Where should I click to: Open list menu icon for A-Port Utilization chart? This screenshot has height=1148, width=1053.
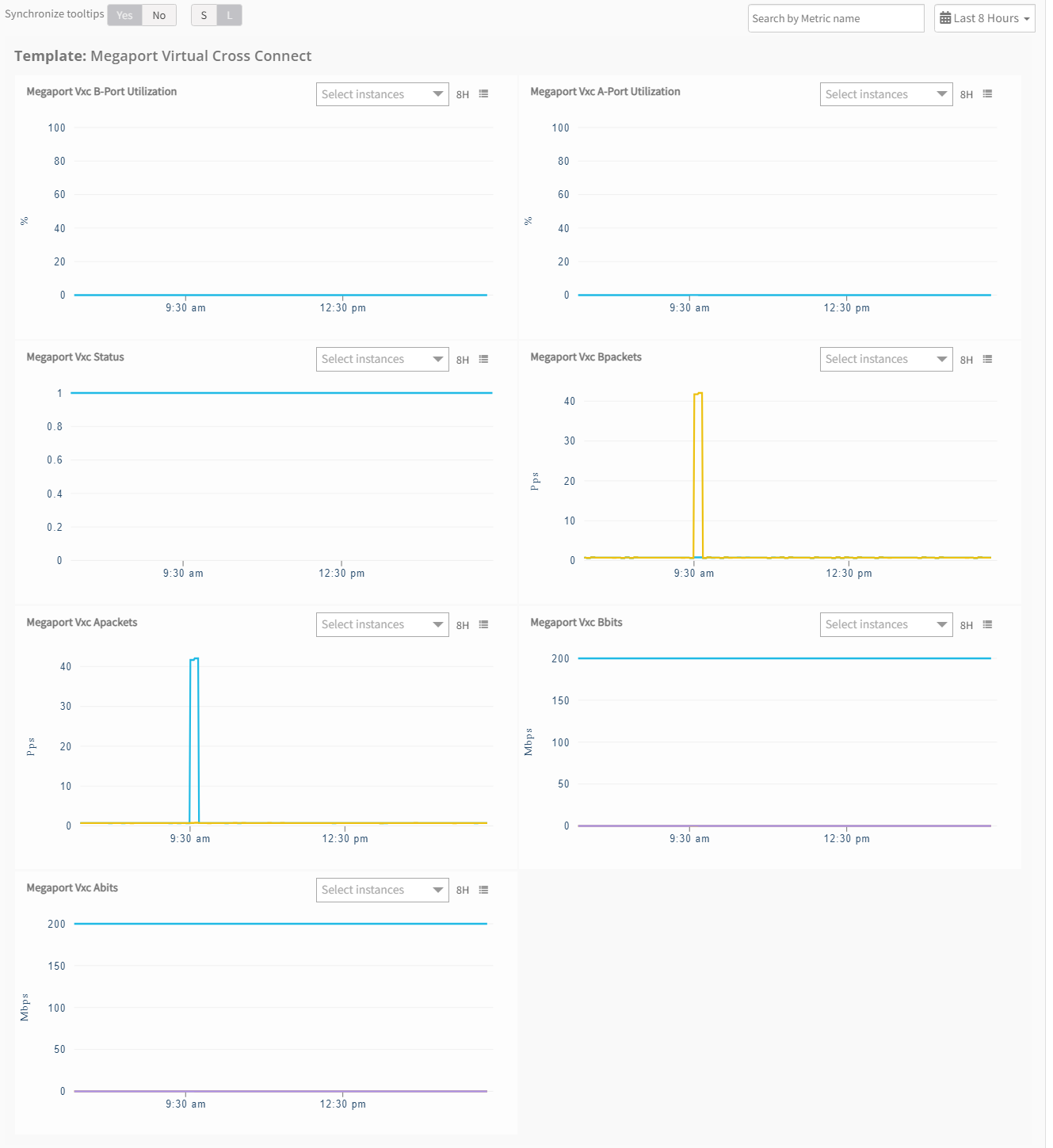[x=987, y=93]
